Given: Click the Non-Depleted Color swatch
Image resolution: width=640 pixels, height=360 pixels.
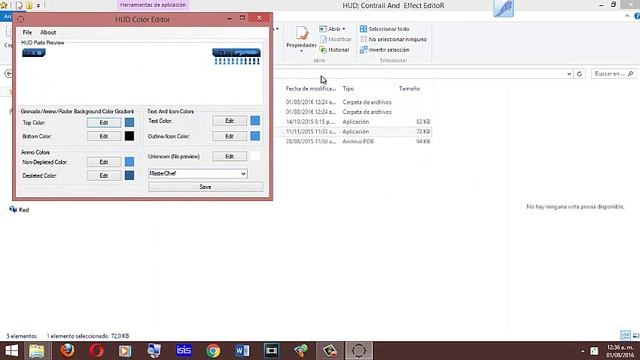Looking at the screenshot, I should click(129, 162).
